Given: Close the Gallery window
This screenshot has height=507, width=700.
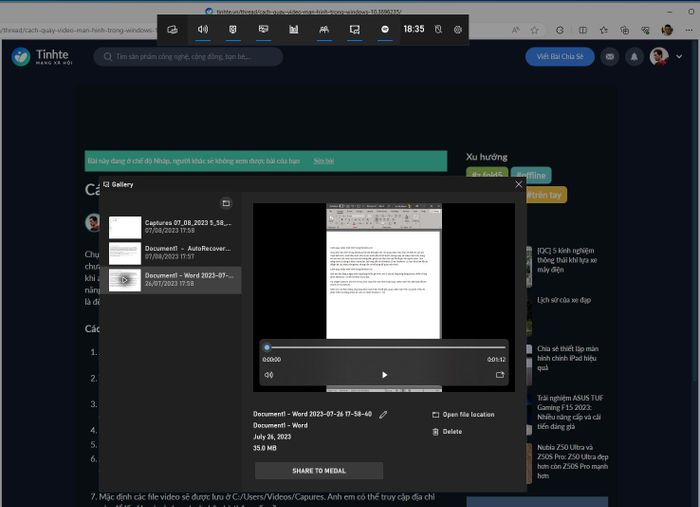Looking at the screenshot, I should click(518, 184).
